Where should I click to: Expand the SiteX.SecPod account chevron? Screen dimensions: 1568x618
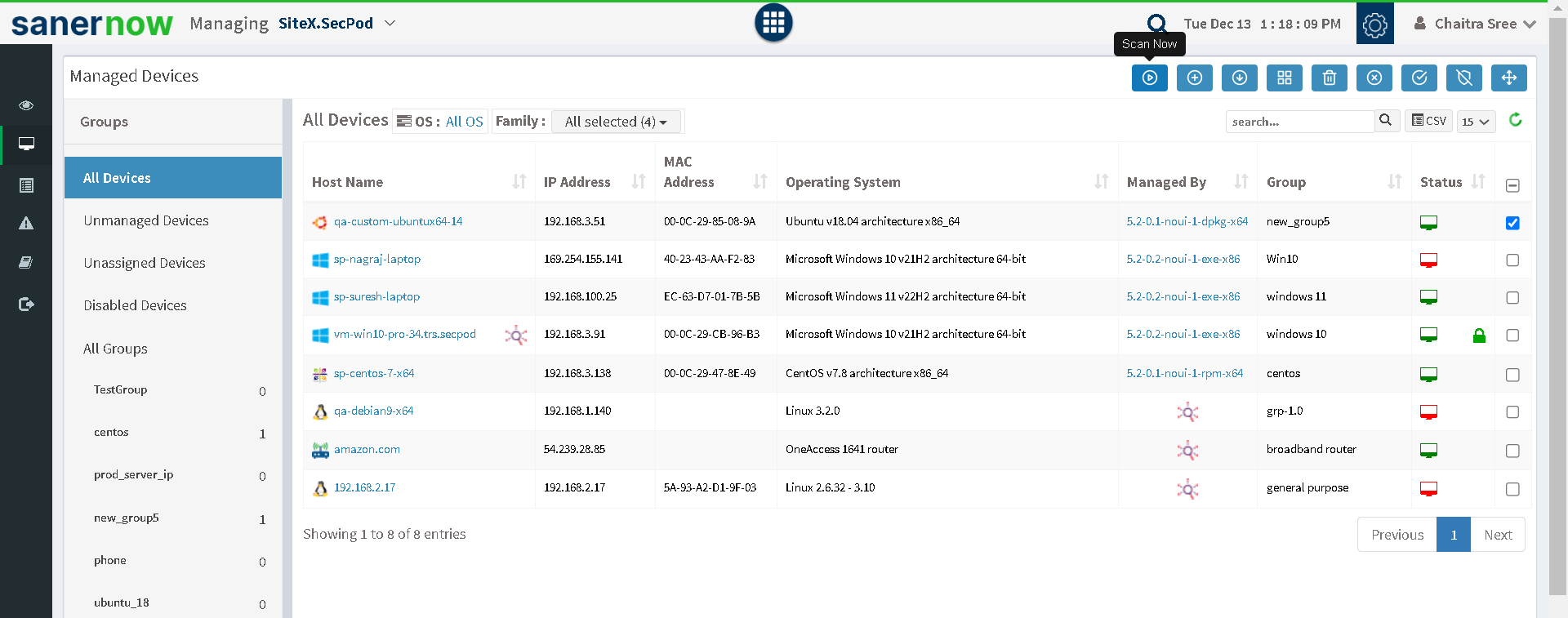(x=390, y=24)
